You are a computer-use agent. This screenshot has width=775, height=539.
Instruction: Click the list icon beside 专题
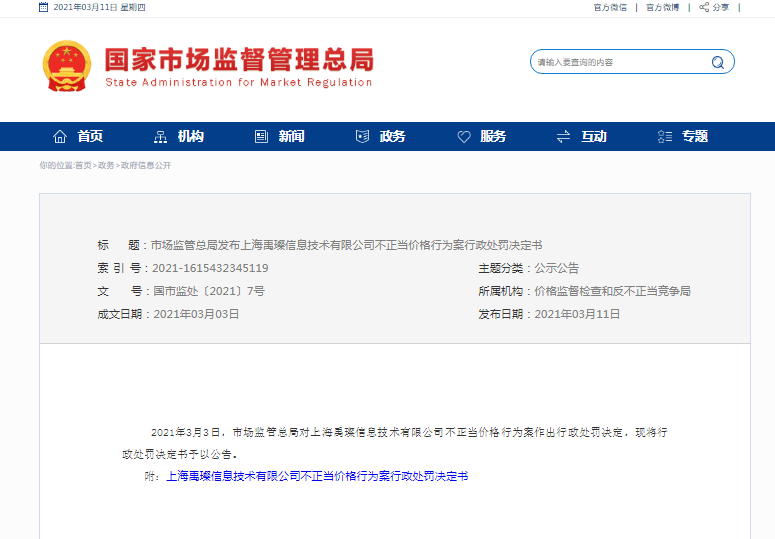pos(665,136)
